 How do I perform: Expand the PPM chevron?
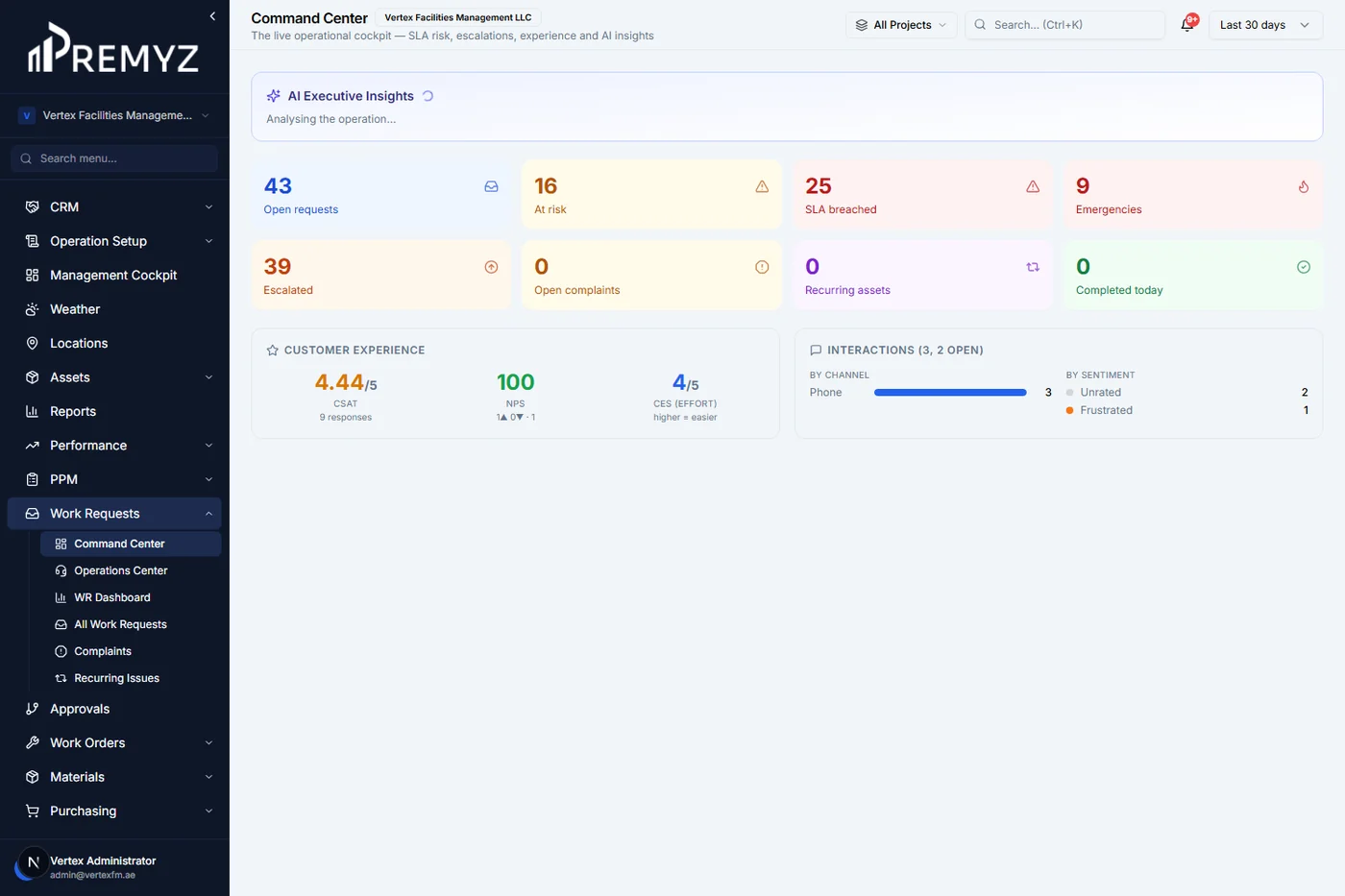tap(208, 479)
